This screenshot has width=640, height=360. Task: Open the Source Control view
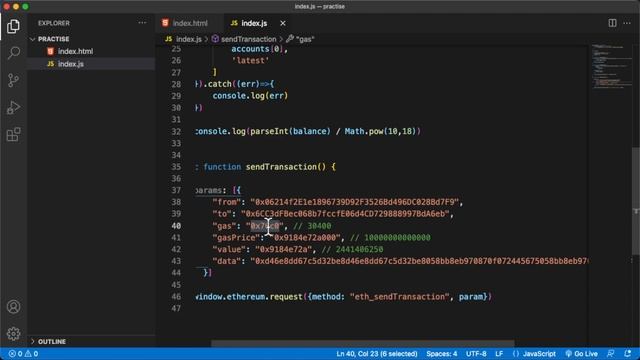13,80
